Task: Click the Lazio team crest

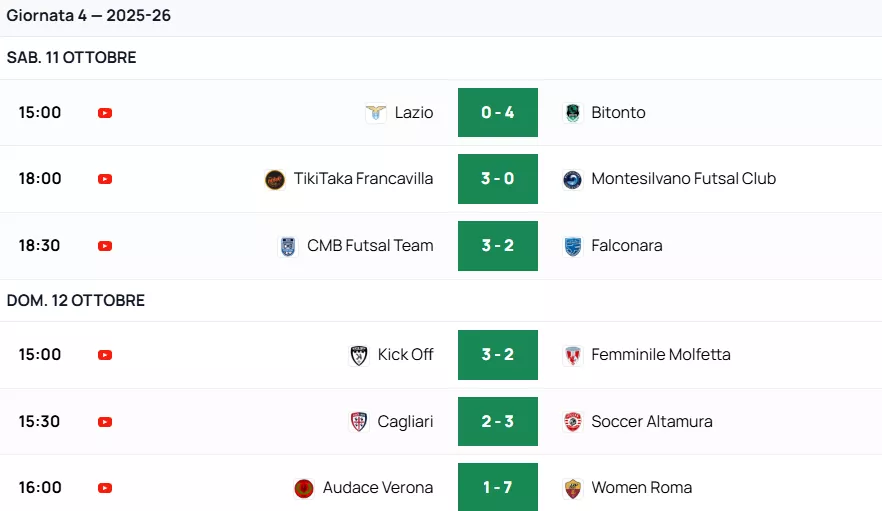Action: 375,113
